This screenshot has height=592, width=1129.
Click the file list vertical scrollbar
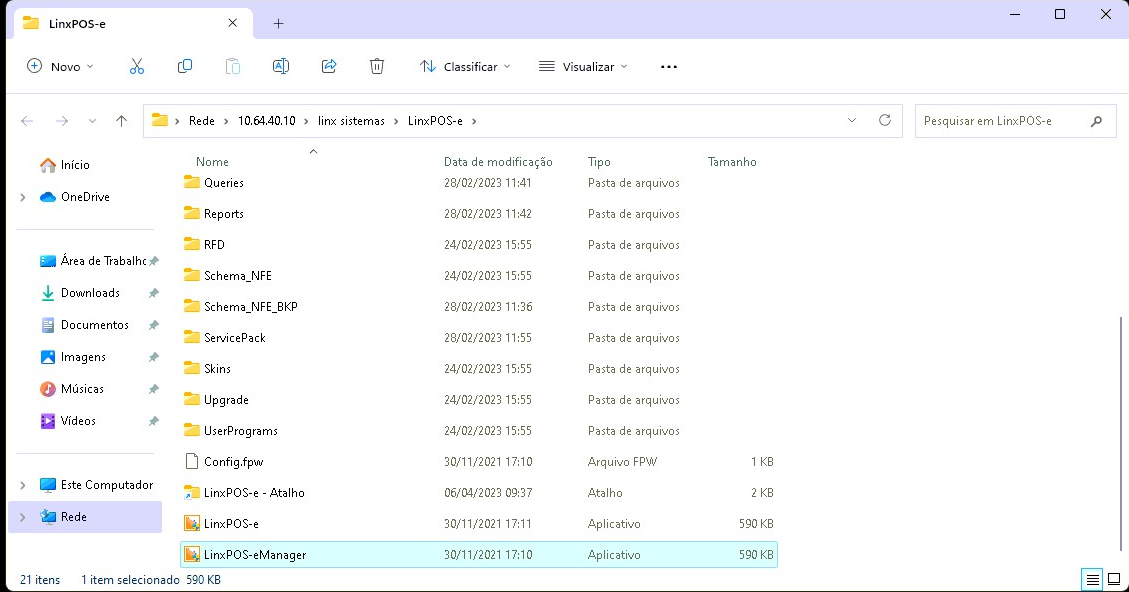point(1120,432)
